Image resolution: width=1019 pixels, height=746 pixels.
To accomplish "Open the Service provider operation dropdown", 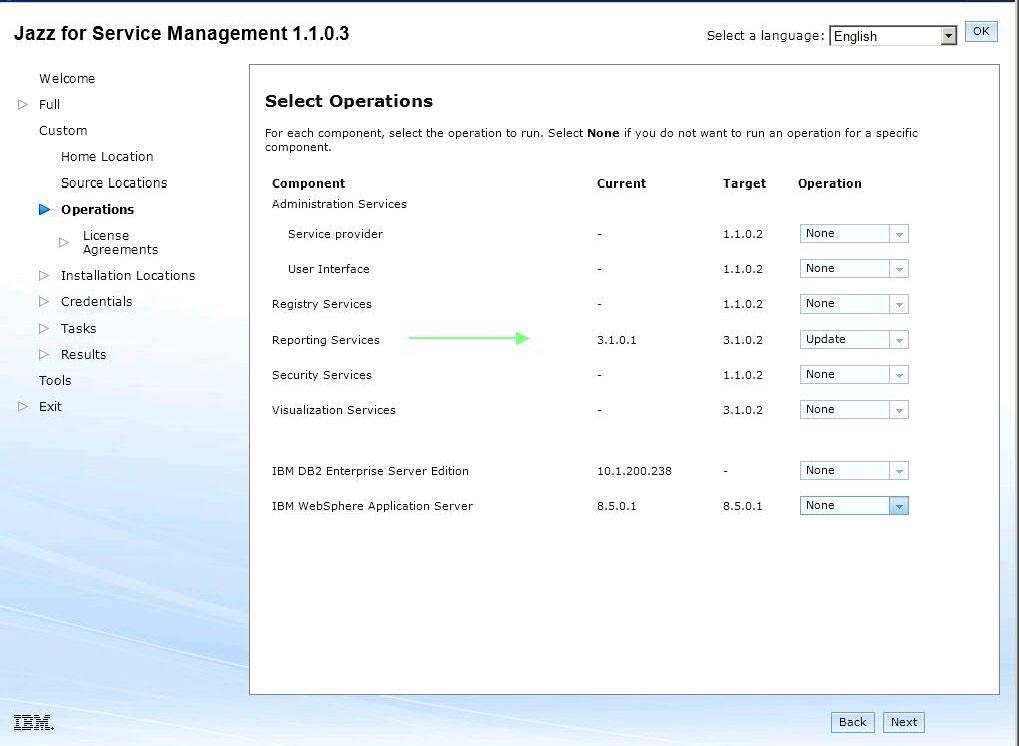I will tap(854, 233).
